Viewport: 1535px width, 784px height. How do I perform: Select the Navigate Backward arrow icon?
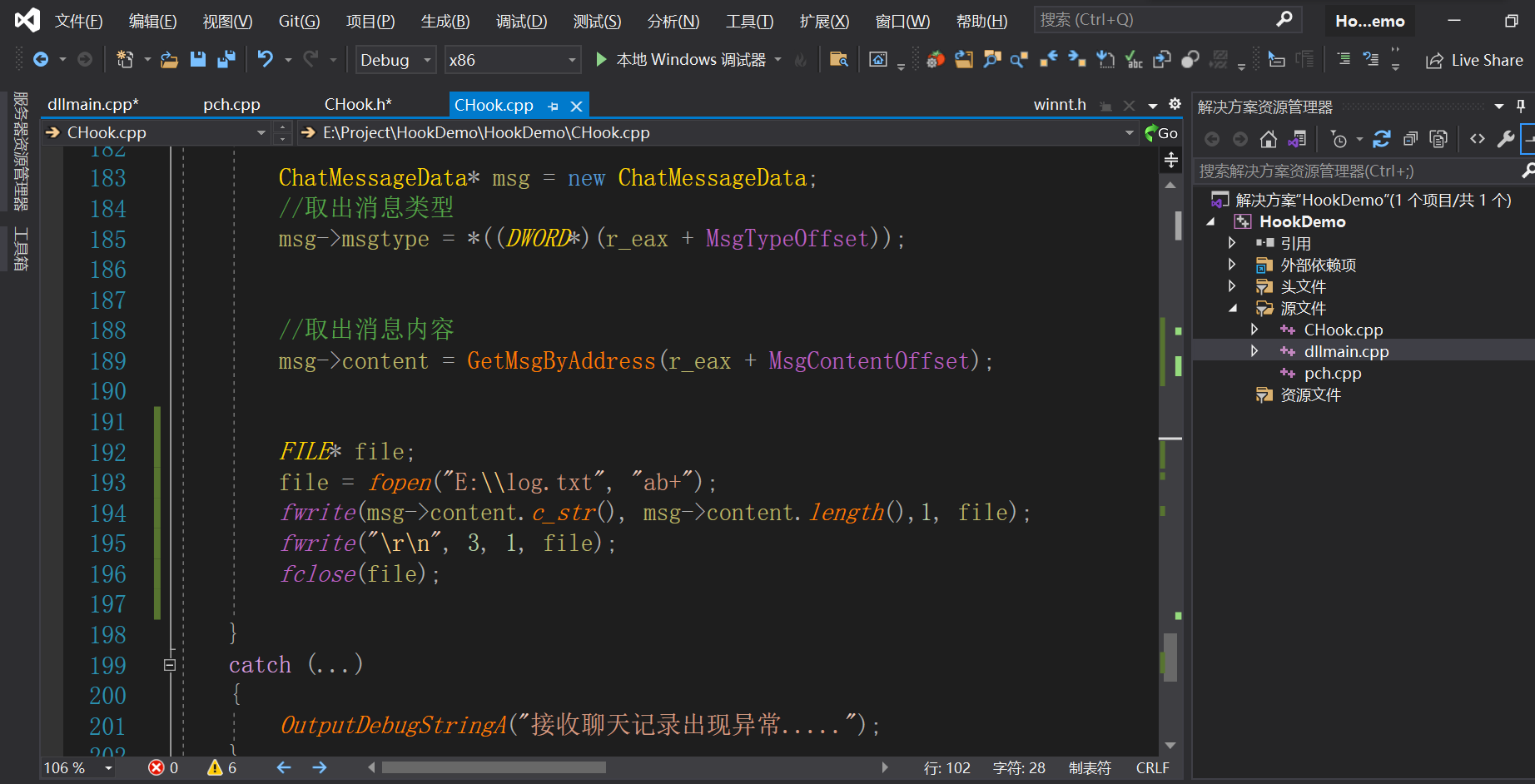point(42,59)
